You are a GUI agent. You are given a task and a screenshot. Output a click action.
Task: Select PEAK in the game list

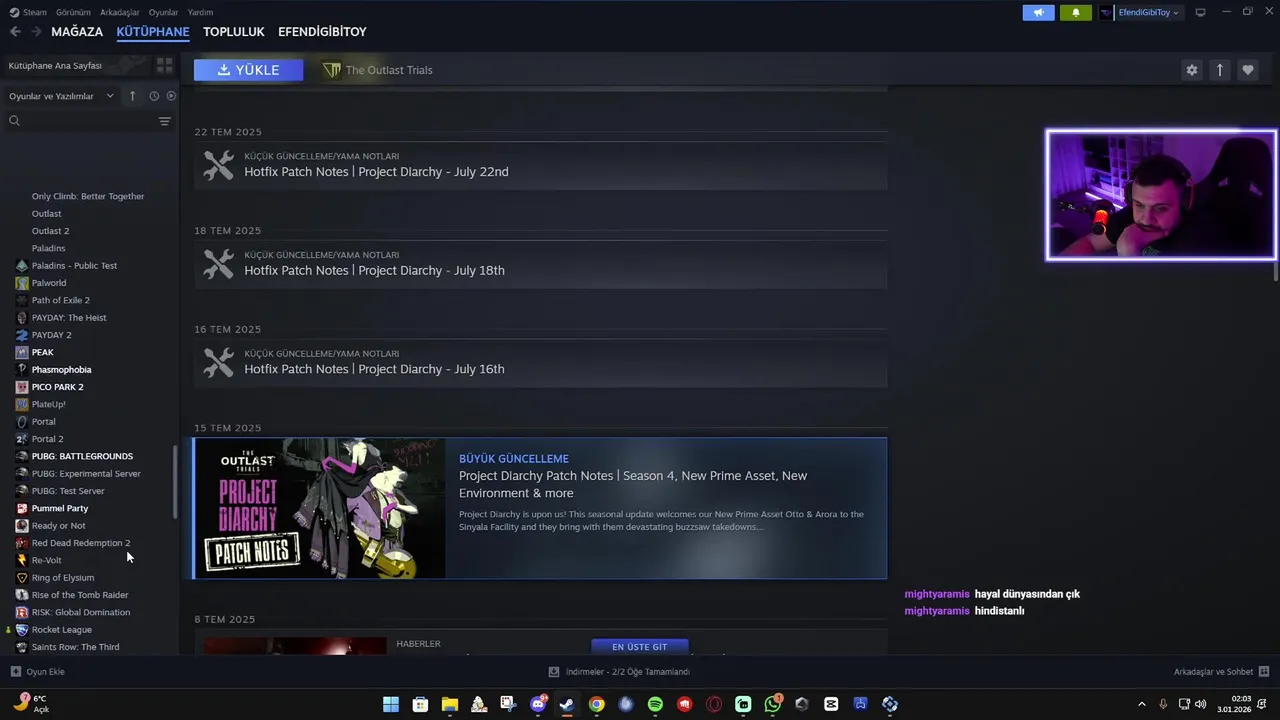click(42, 352)
